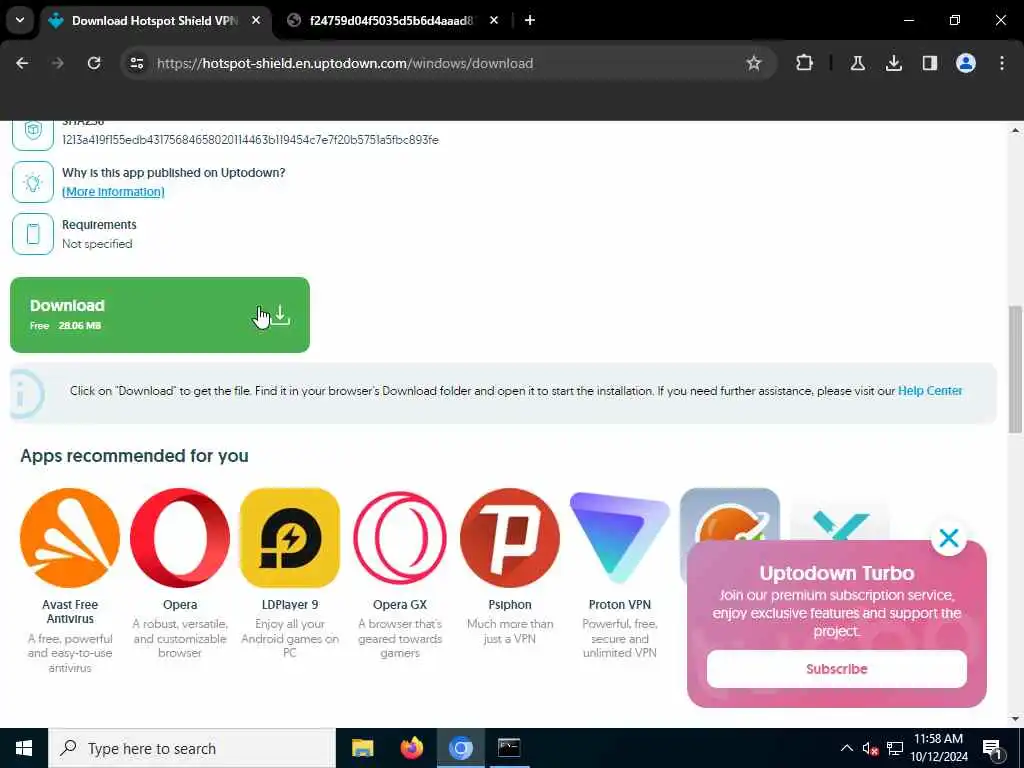Viewport: 1024px width, 768px height.
Task: Open the tab search dropdown arrow
Action: (x=20, y=20)
